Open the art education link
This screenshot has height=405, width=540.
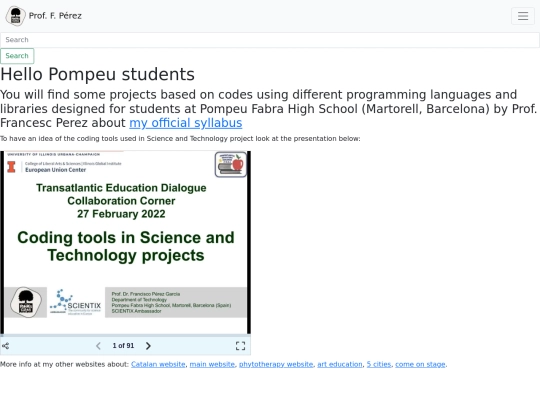(x=340, y=364)
